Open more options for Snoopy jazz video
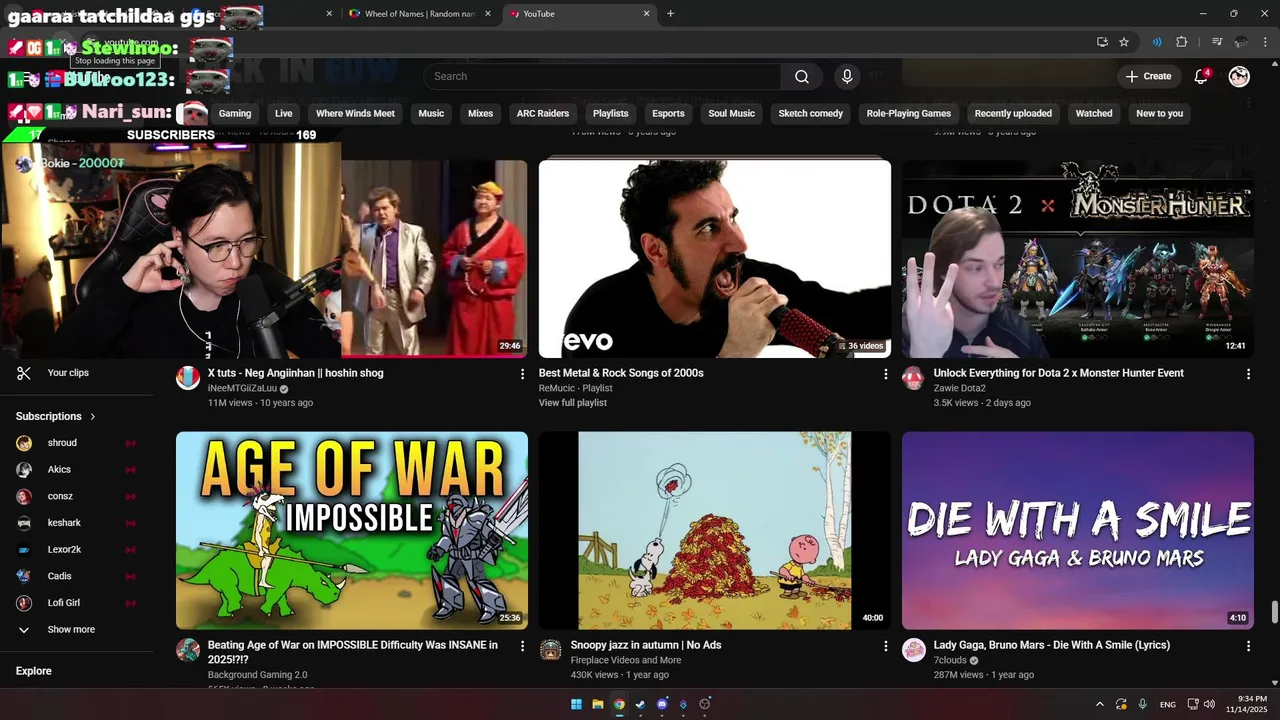 (x=885, y=646)
